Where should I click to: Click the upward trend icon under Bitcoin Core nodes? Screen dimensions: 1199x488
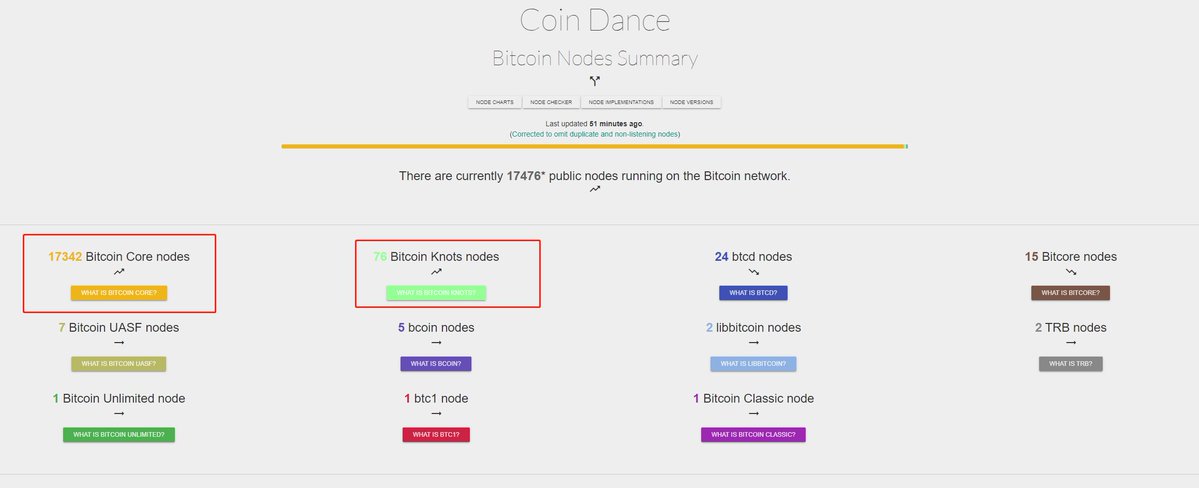[x=119, y=271]
